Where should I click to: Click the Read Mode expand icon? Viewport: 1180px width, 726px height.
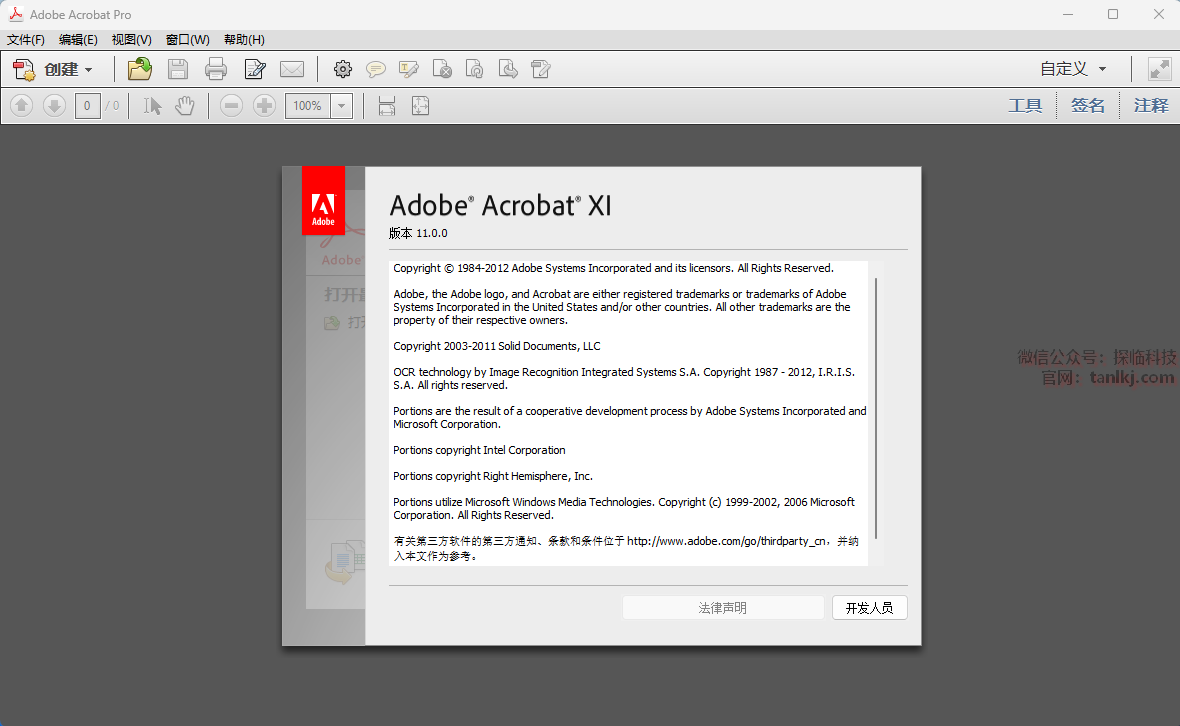(1160, 69)
